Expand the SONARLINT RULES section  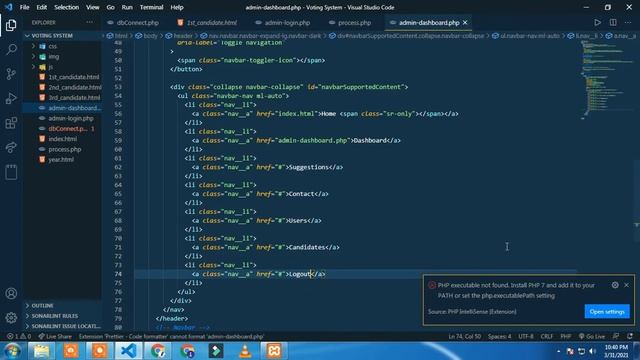54,316
